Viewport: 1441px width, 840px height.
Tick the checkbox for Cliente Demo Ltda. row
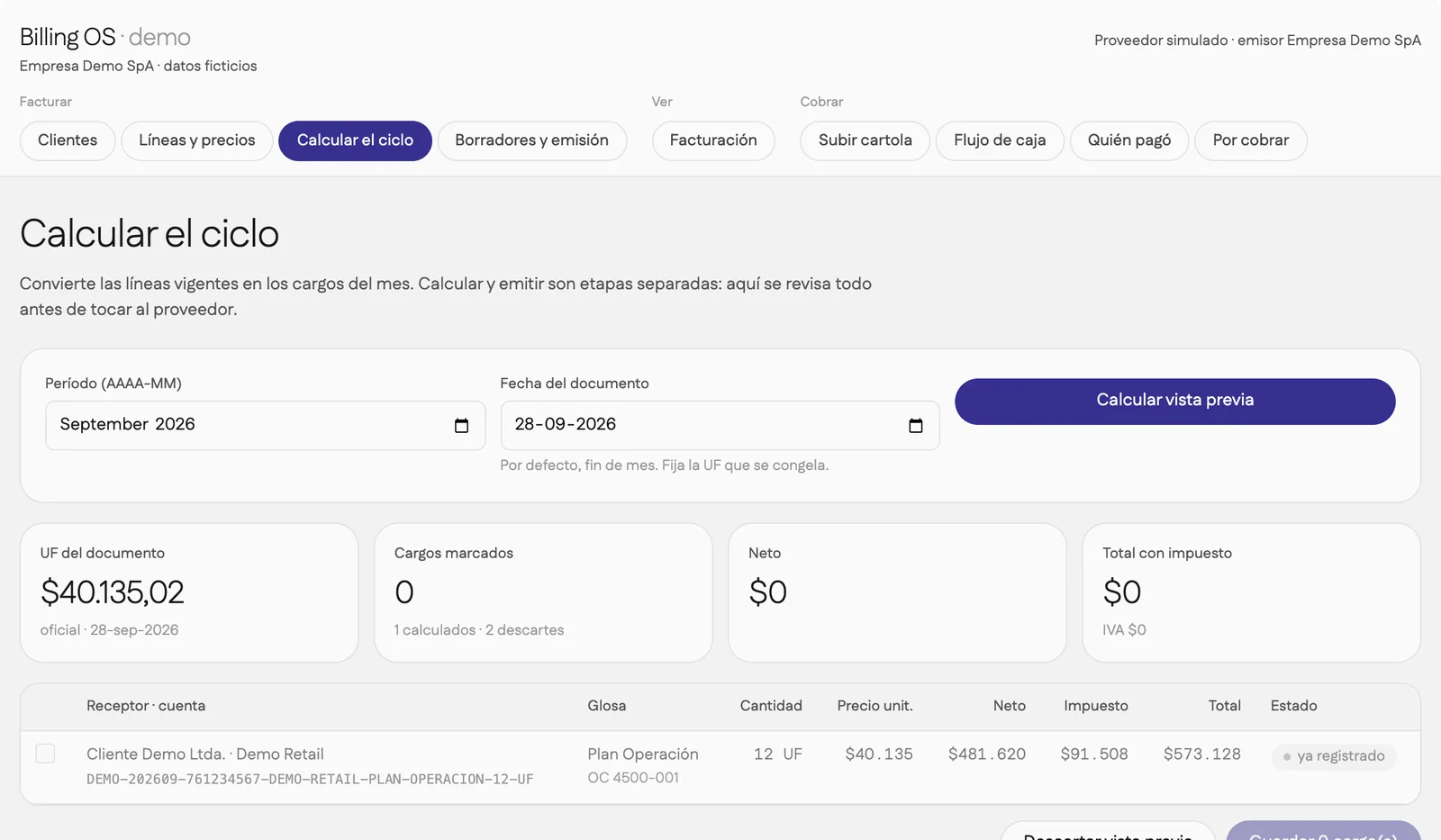pos(45,754)
